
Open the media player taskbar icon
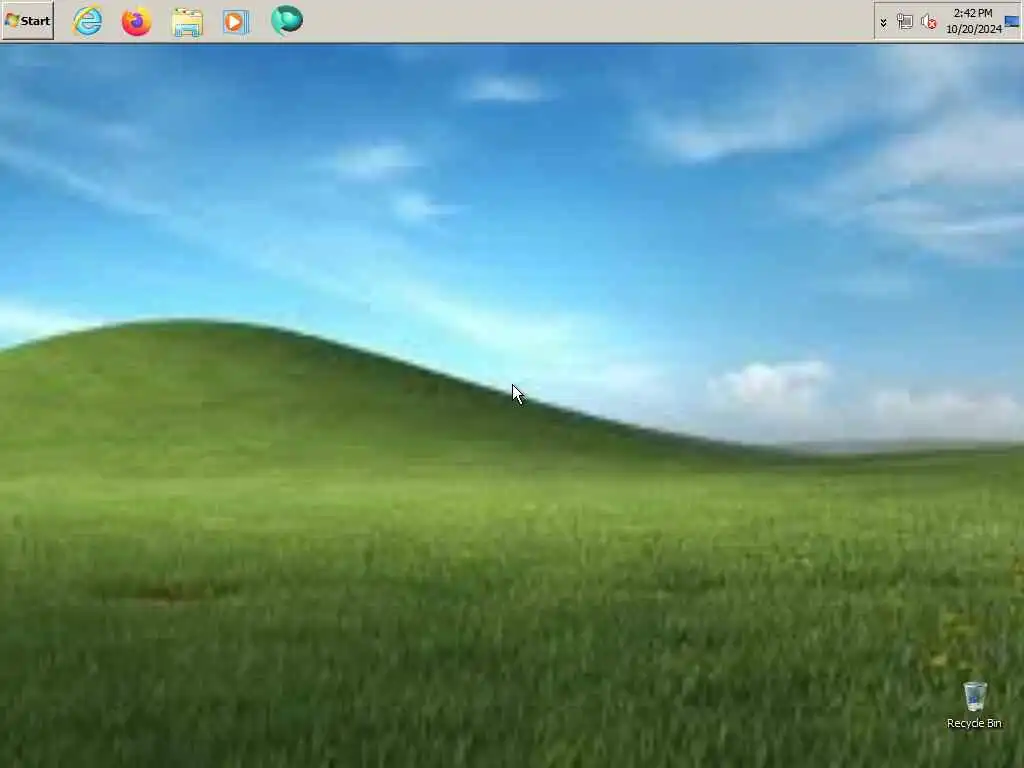pos(236,22)
